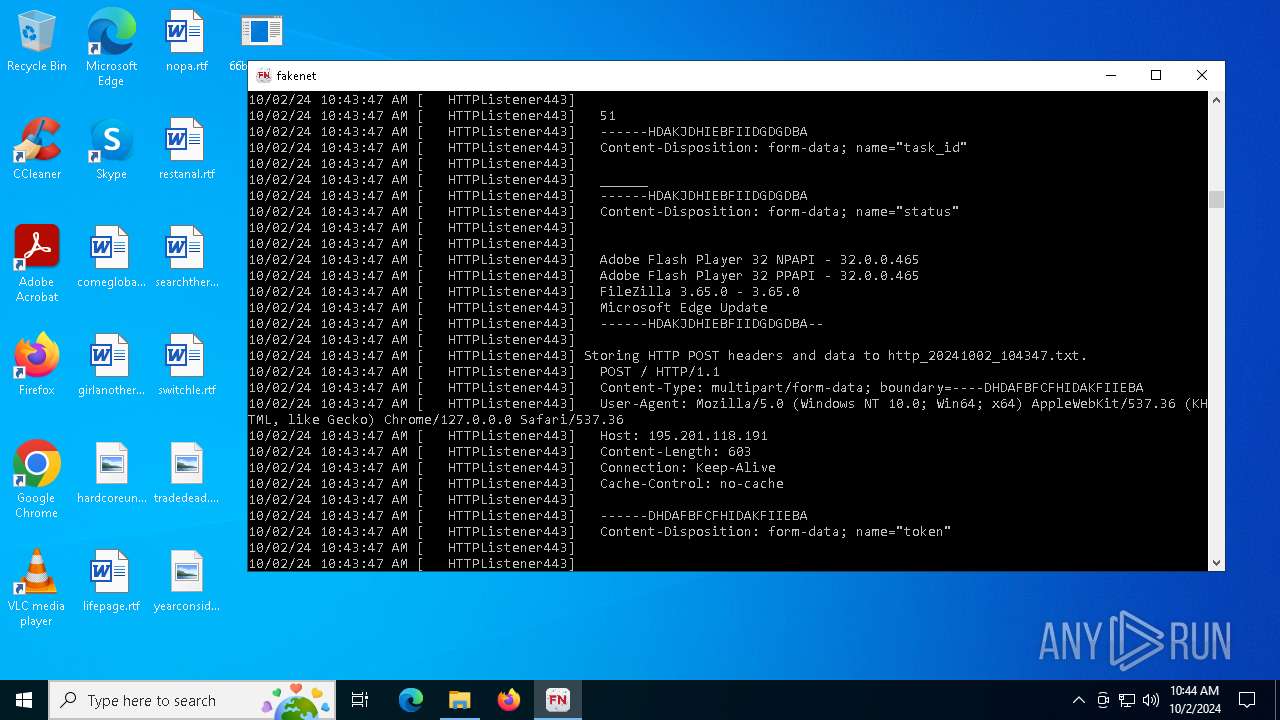Click the fakenet console scrollbar thumb

tap(1216, 199)
